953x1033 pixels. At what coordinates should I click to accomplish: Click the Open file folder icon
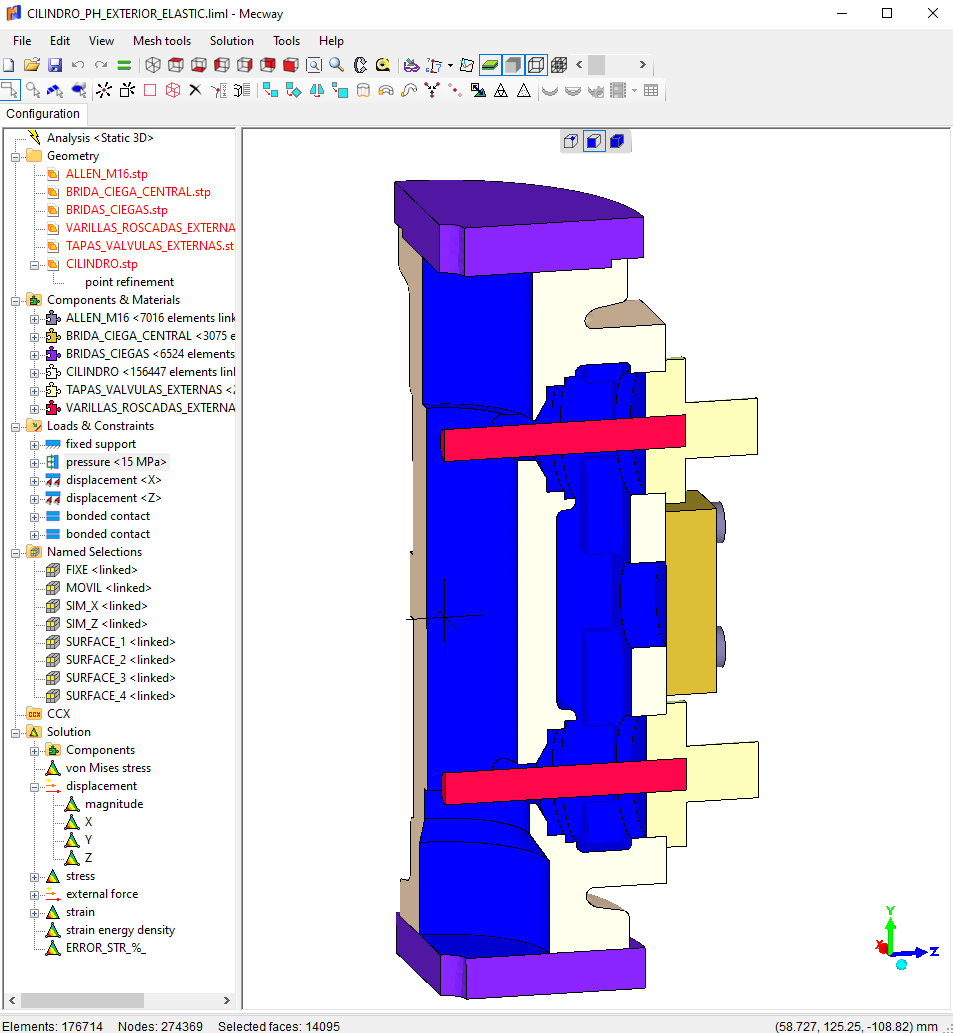point(32,65)
